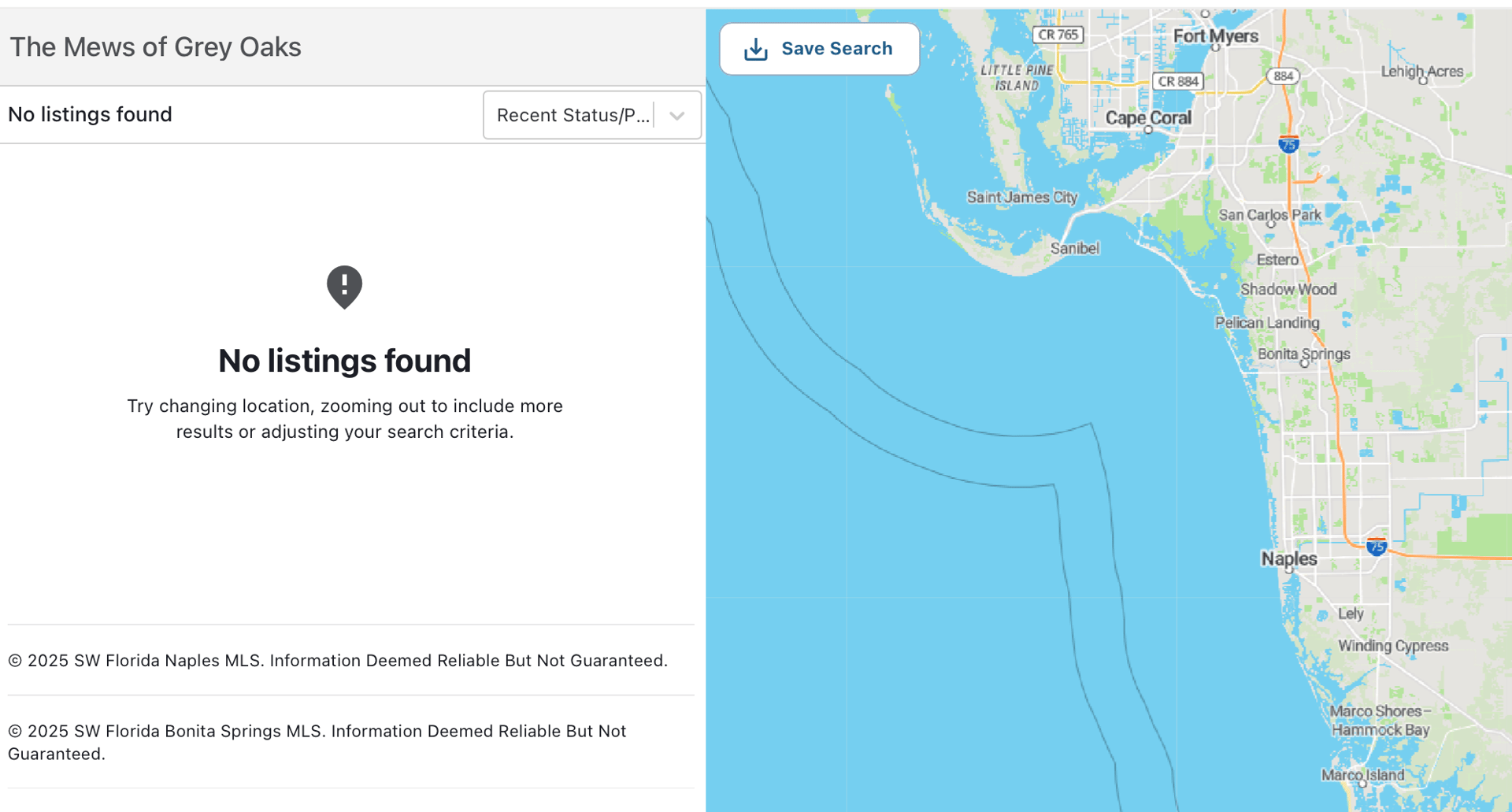
Task: Click the Naples city label on map
Action: 1288,558
